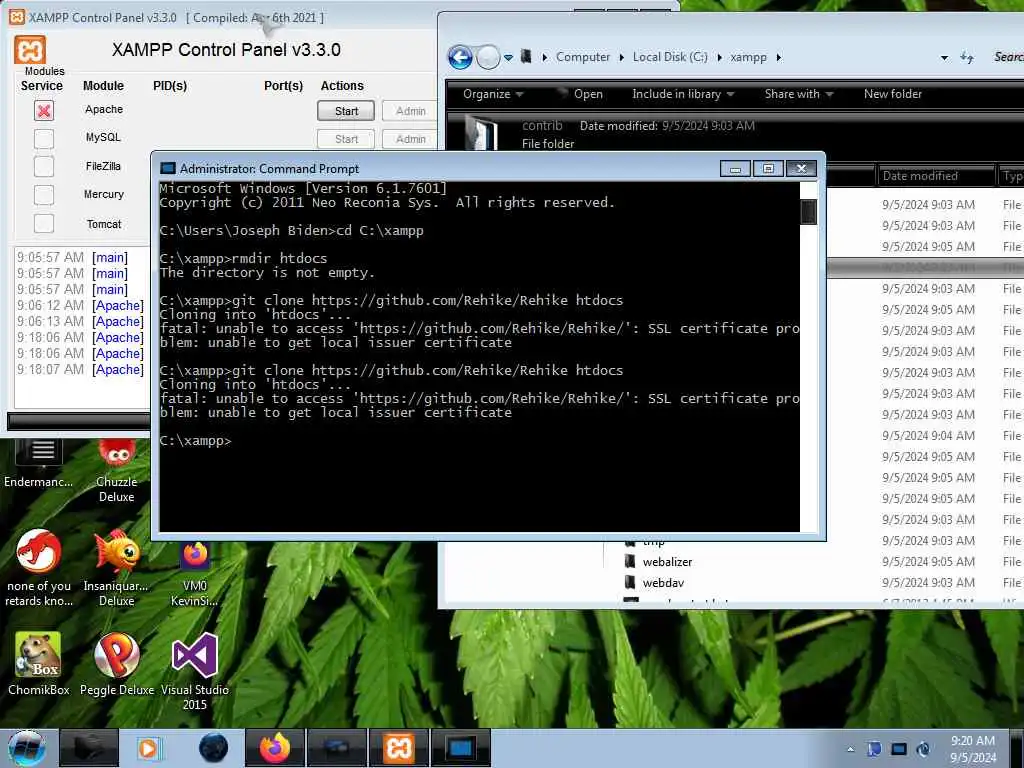Sort by Date modified column header

pyautogui.click(x=935, y=176)
